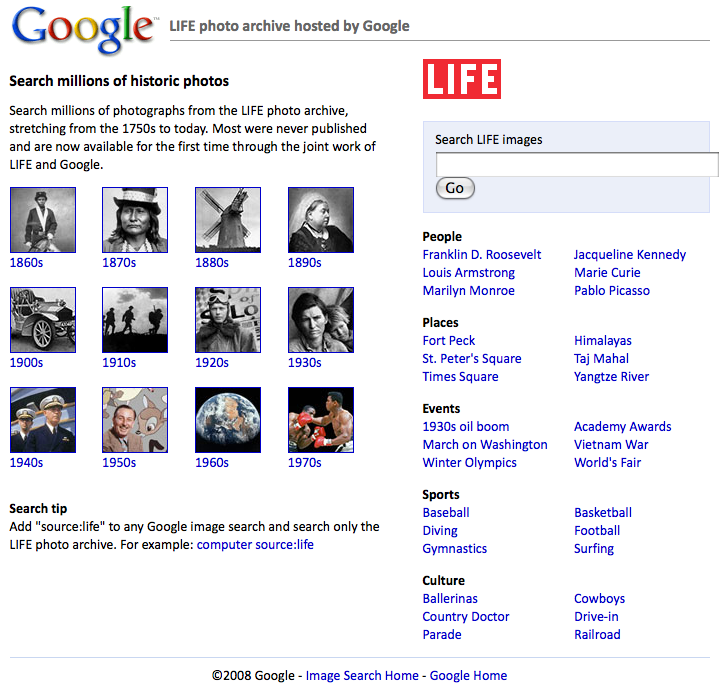This screenshot has width=722, height=692.
Task: Open the Pablo Picasso link
Action: click(x=612, y=291)
